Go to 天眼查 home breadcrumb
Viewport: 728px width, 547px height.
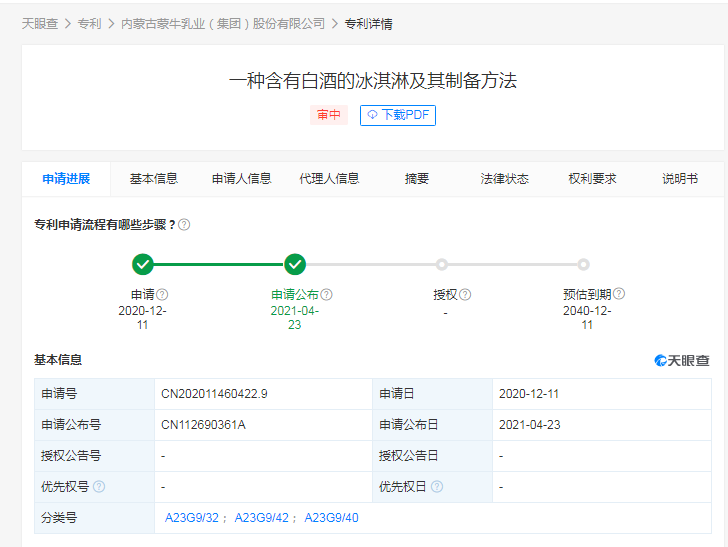40,23
